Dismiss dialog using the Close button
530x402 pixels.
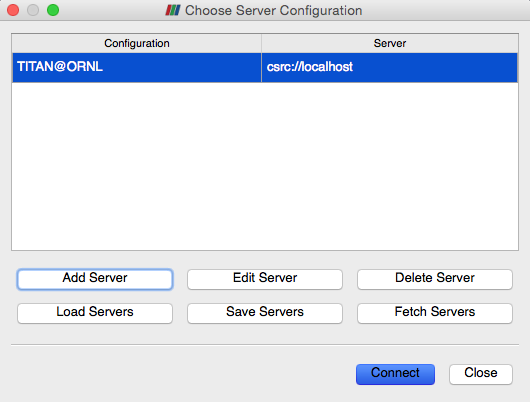pos(481,374)
